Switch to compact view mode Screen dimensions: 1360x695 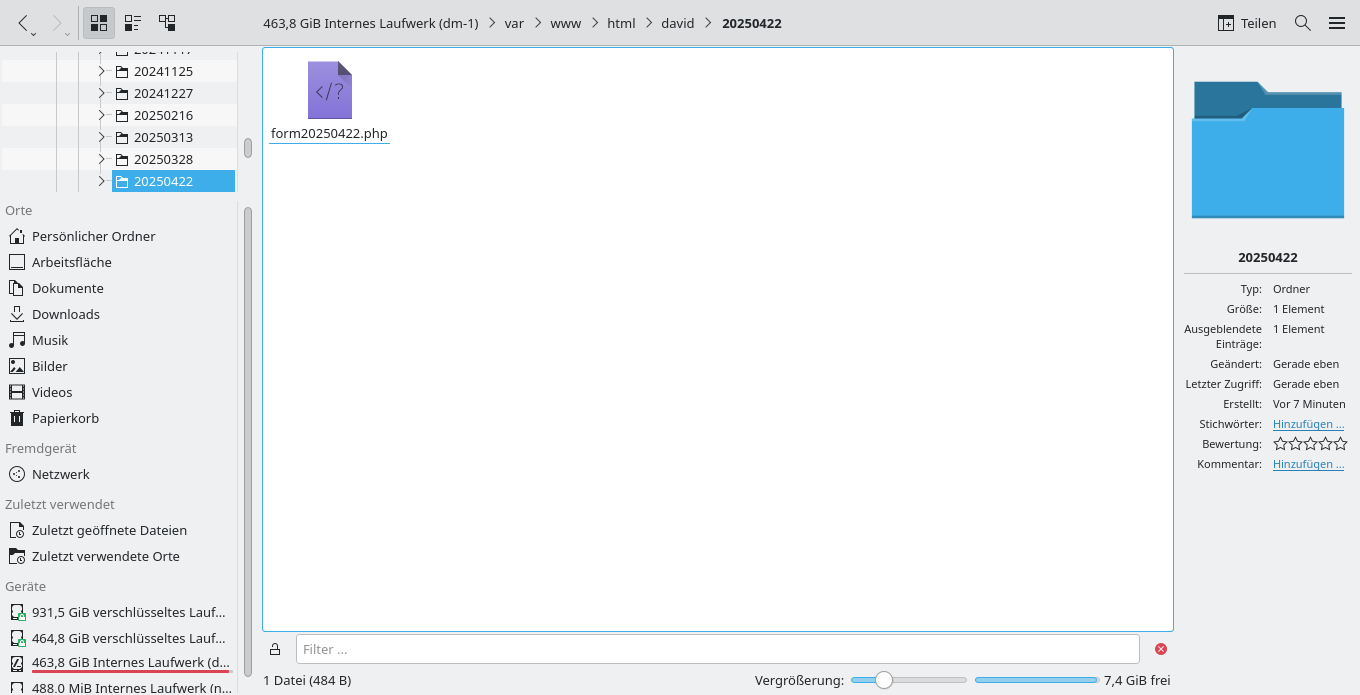pyautogui.click(x=133, y=23)
